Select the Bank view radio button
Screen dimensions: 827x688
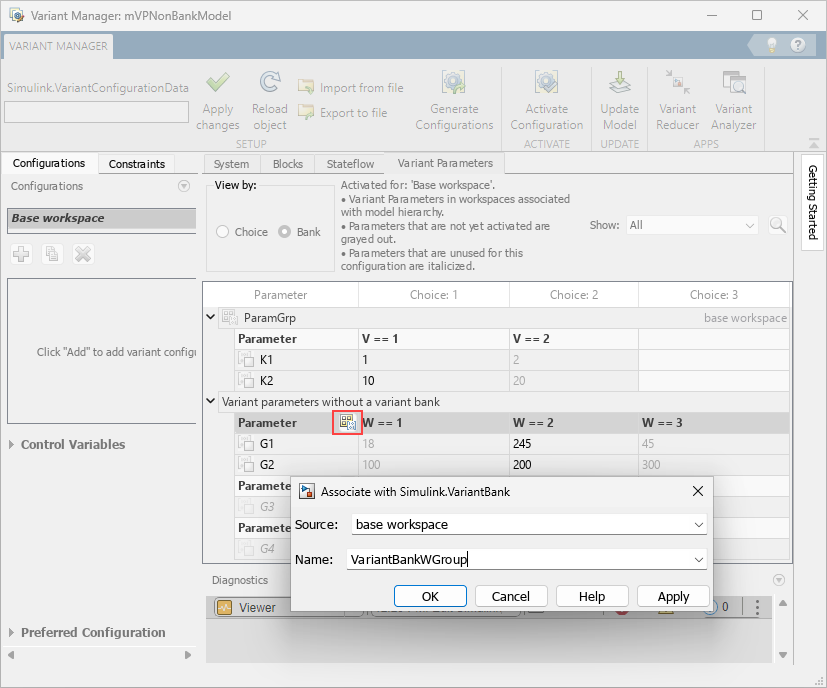285,232
